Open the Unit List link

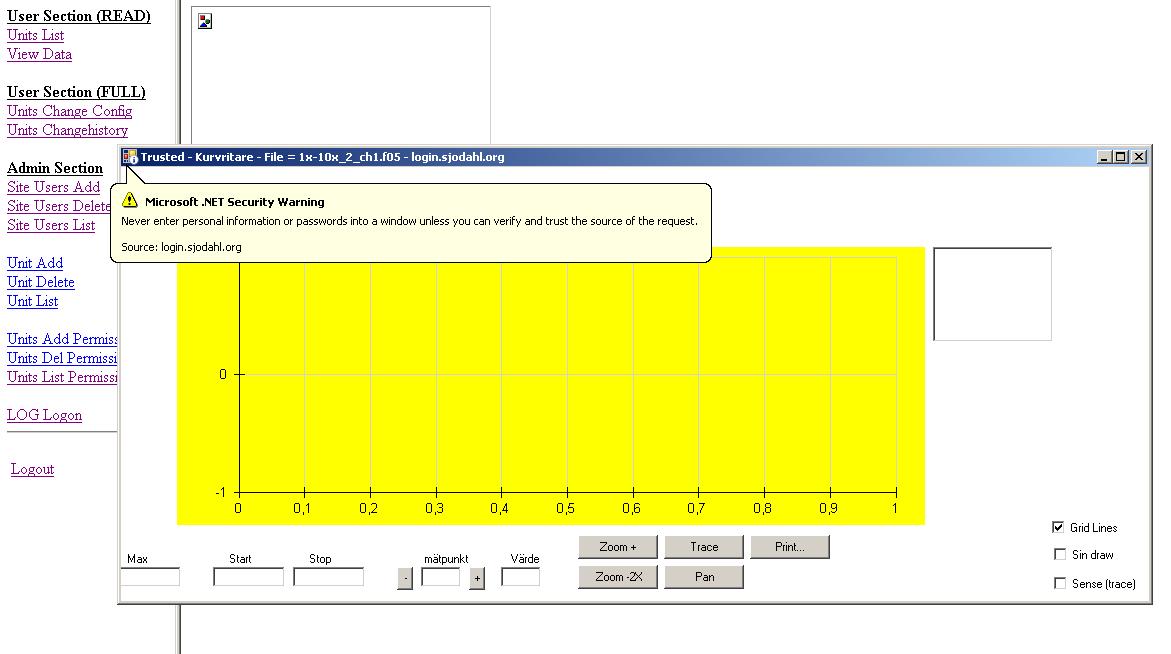click(33, 302)
